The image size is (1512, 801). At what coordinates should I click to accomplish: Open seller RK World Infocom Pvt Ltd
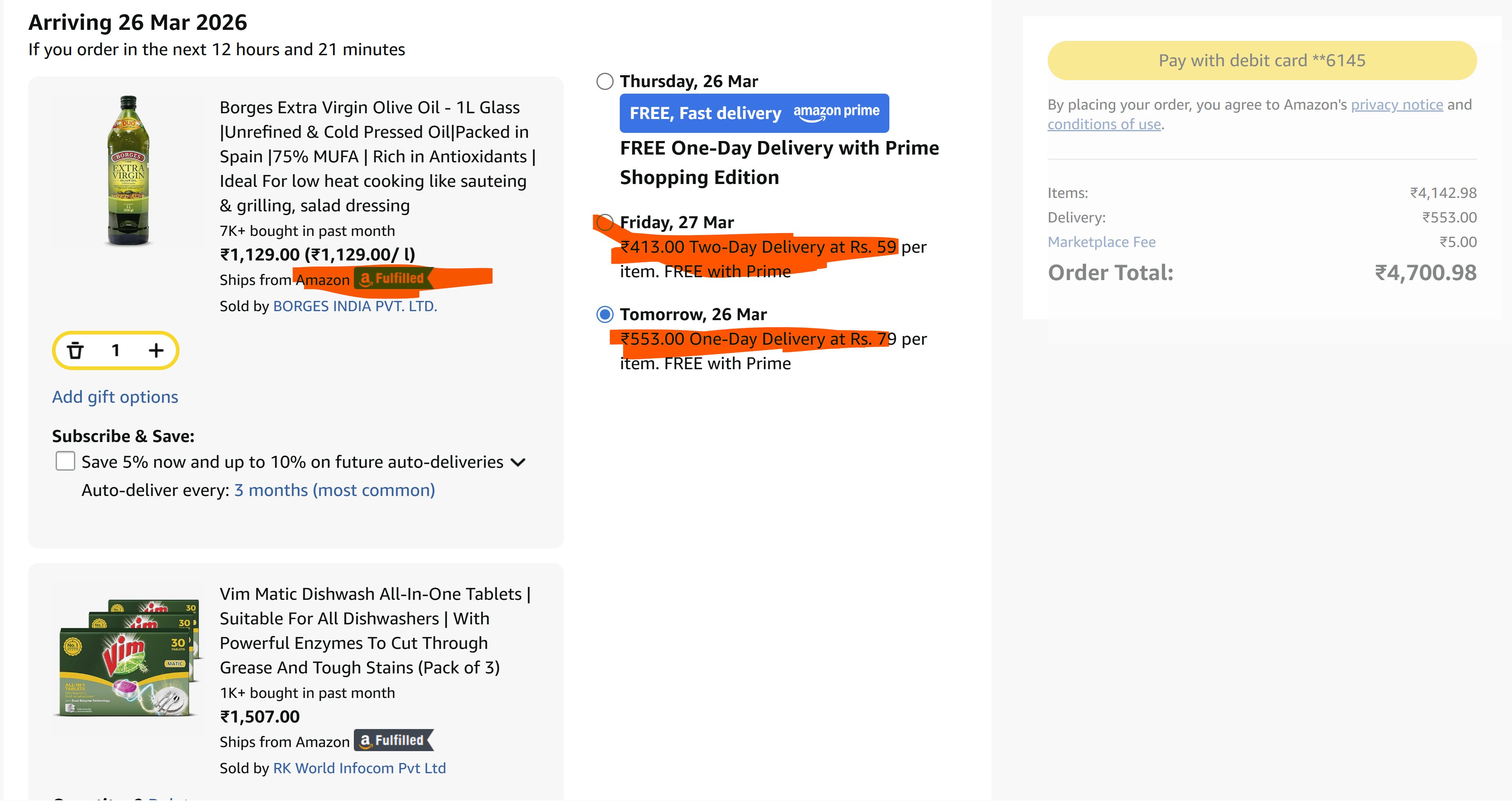coord(359,767)
